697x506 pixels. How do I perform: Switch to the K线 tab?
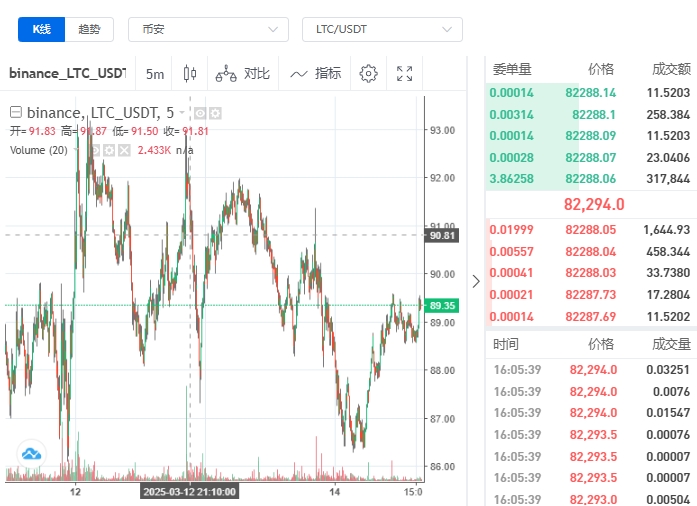(x=41, y=29)
